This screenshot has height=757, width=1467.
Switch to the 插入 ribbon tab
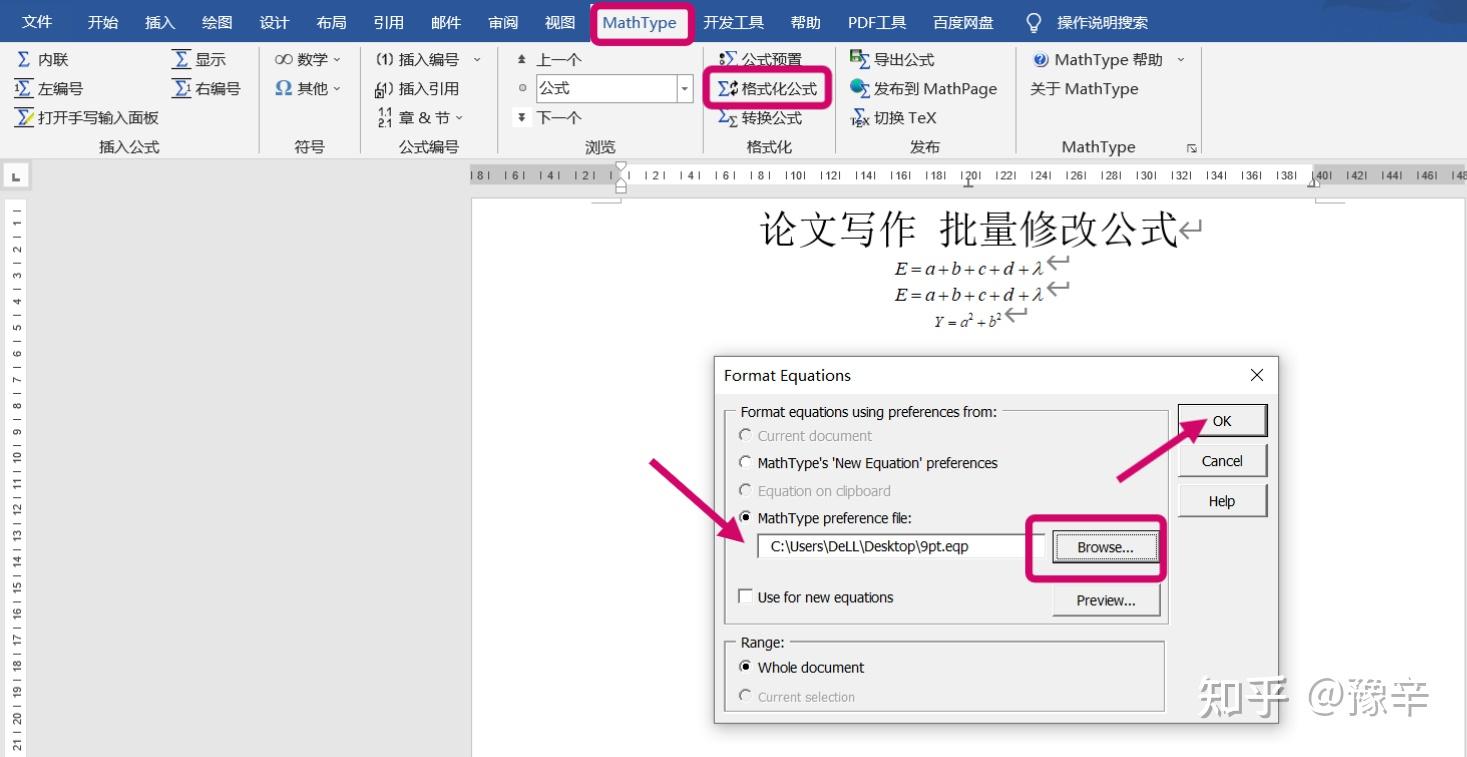[x=160, y=22]
